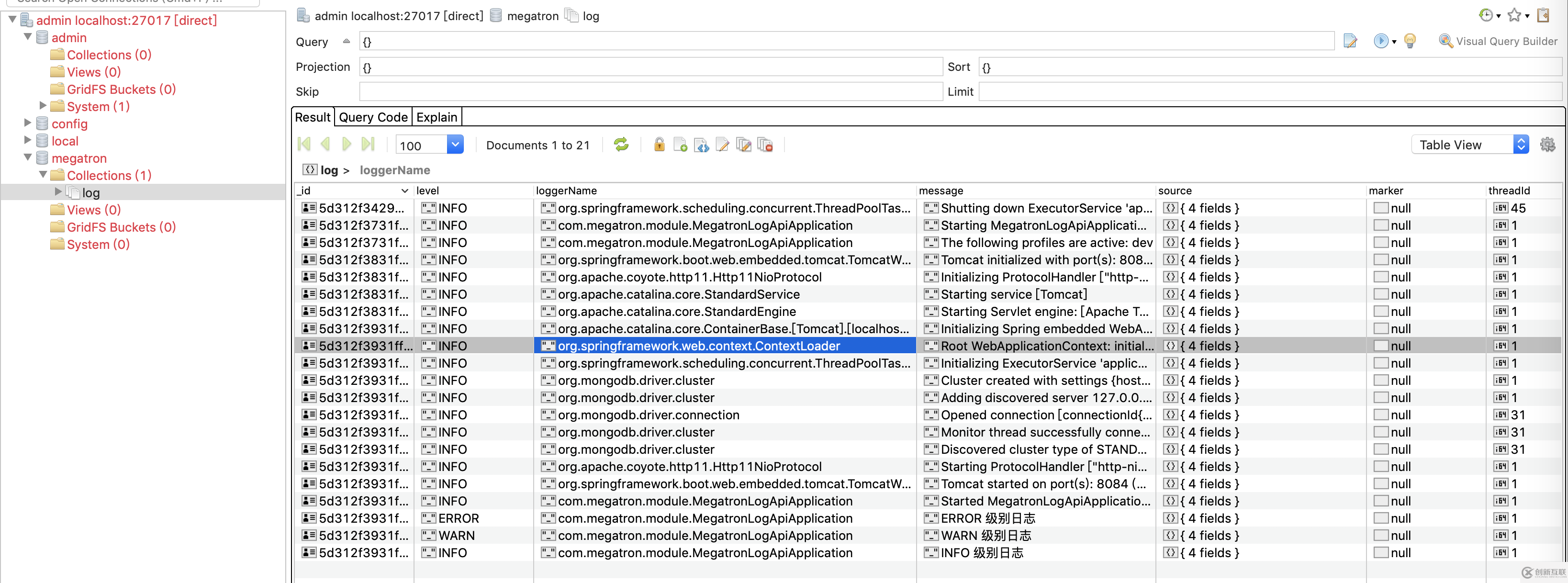The image size is (1568, 583).
Task: Select the Result tab
Action: [312, 117]
